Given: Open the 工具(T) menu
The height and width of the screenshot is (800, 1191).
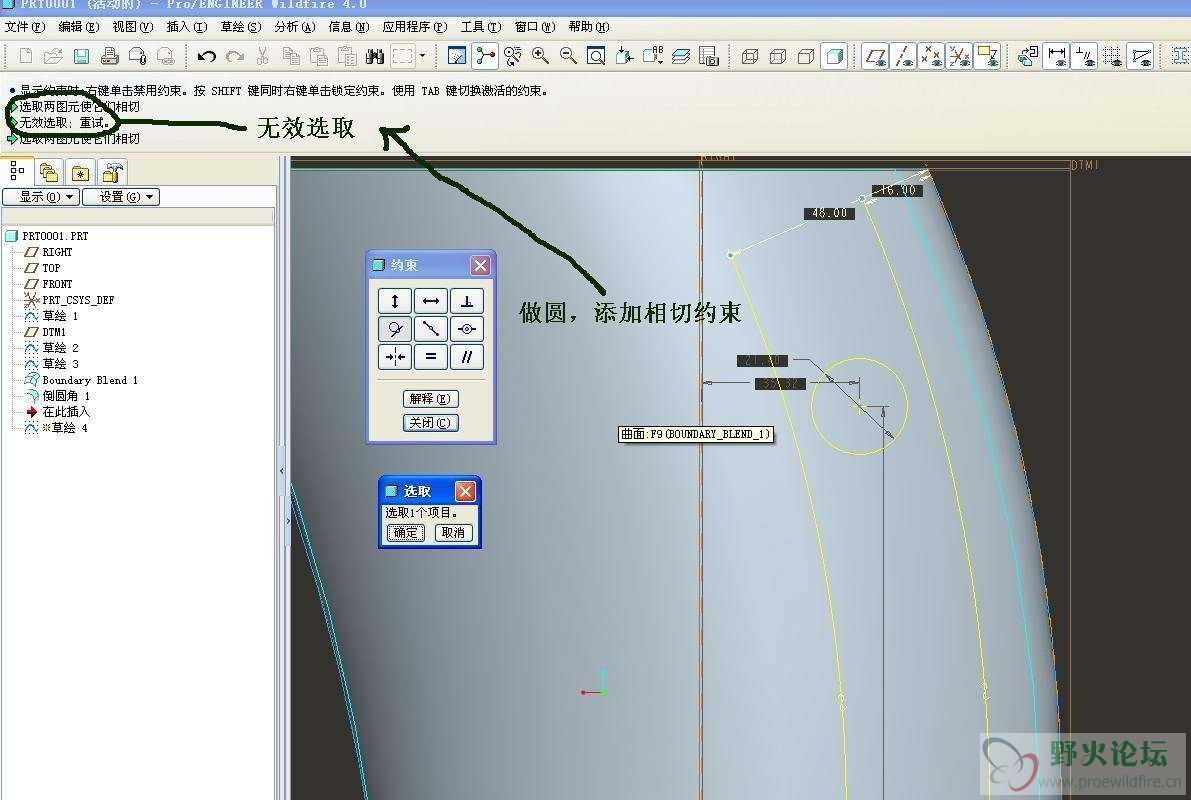Looking at the screenshot, I should (481, 27).
